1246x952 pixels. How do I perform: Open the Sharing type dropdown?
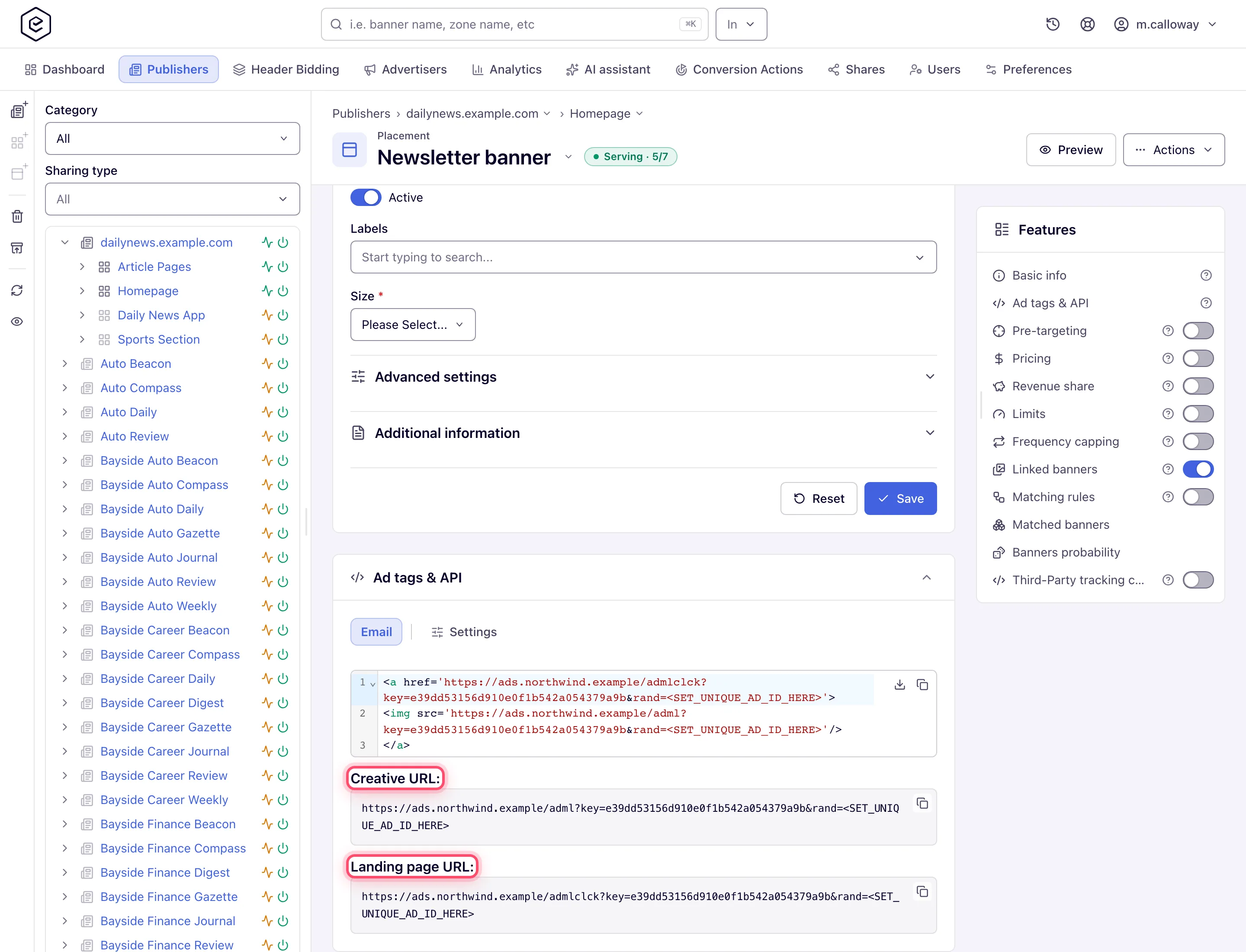tap(172, 199)
